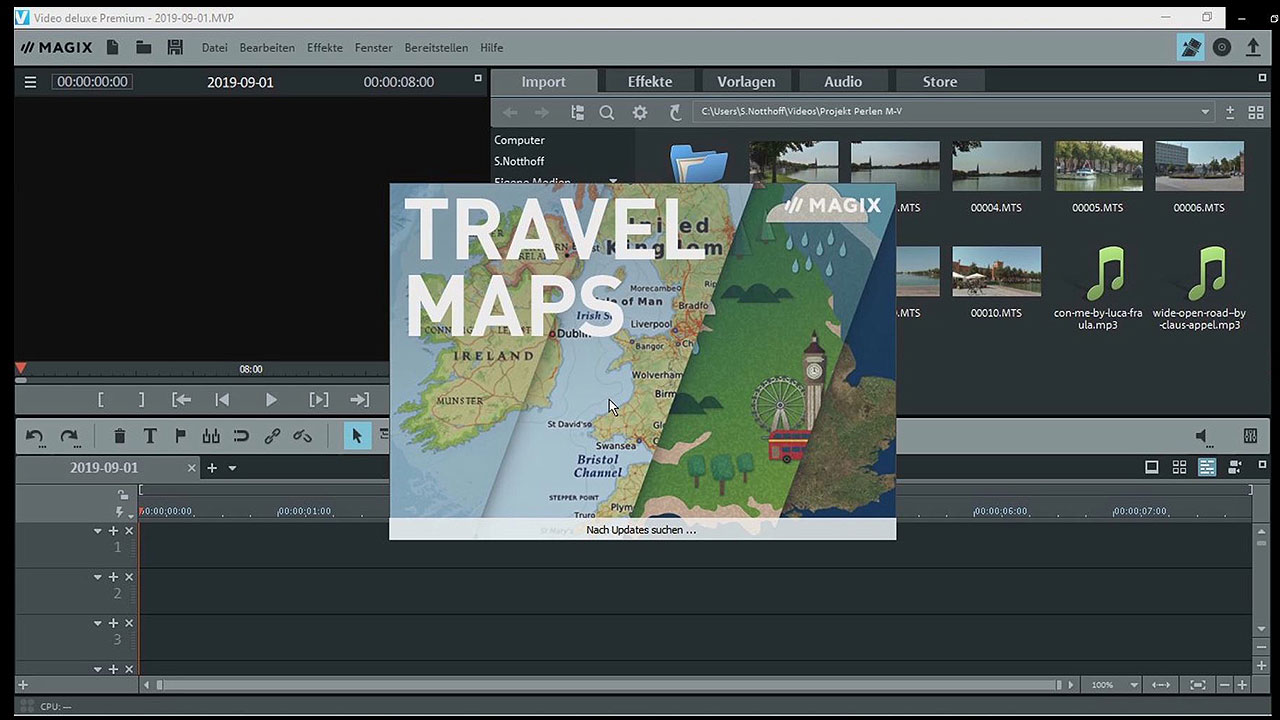Viewport: 1280px width, 720px height.
Task: Switch to the Vorlagen tab
Action: (x=746, y=82)
